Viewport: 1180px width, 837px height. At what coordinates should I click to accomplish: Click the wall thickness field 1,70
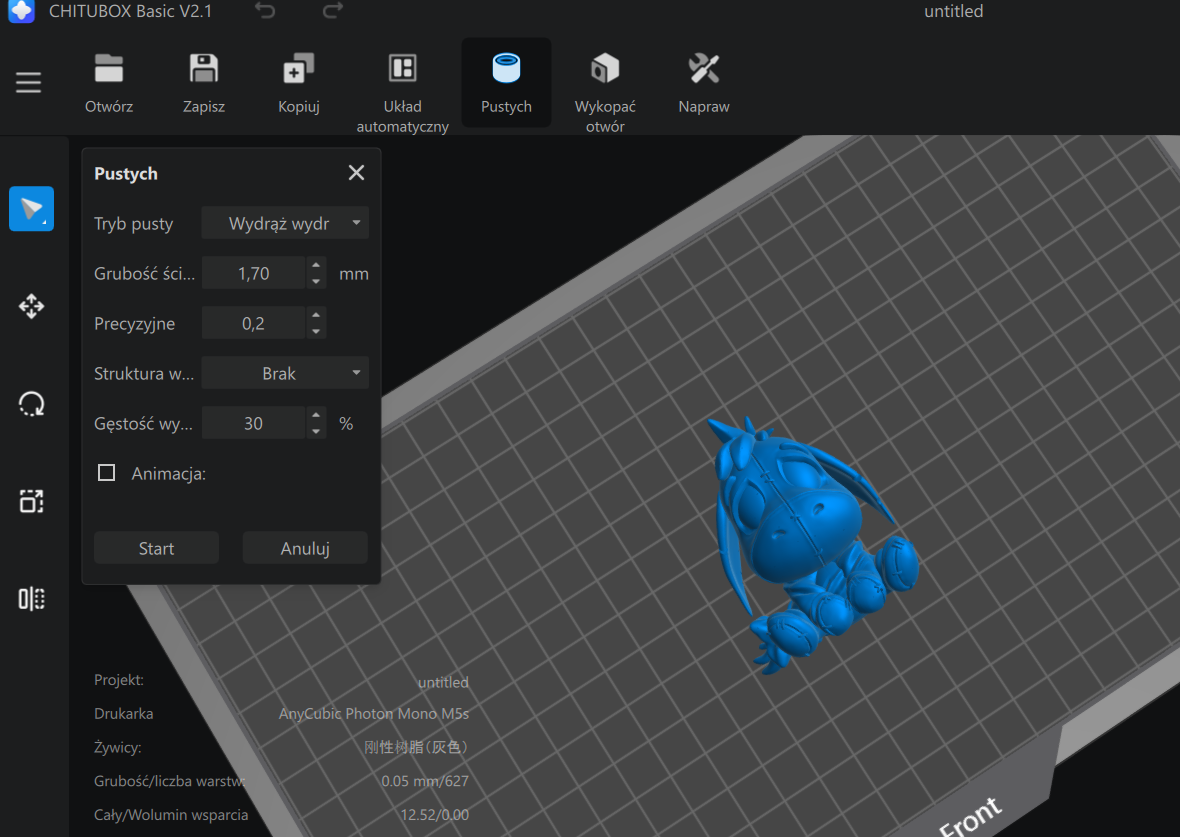tap(254, 273)
